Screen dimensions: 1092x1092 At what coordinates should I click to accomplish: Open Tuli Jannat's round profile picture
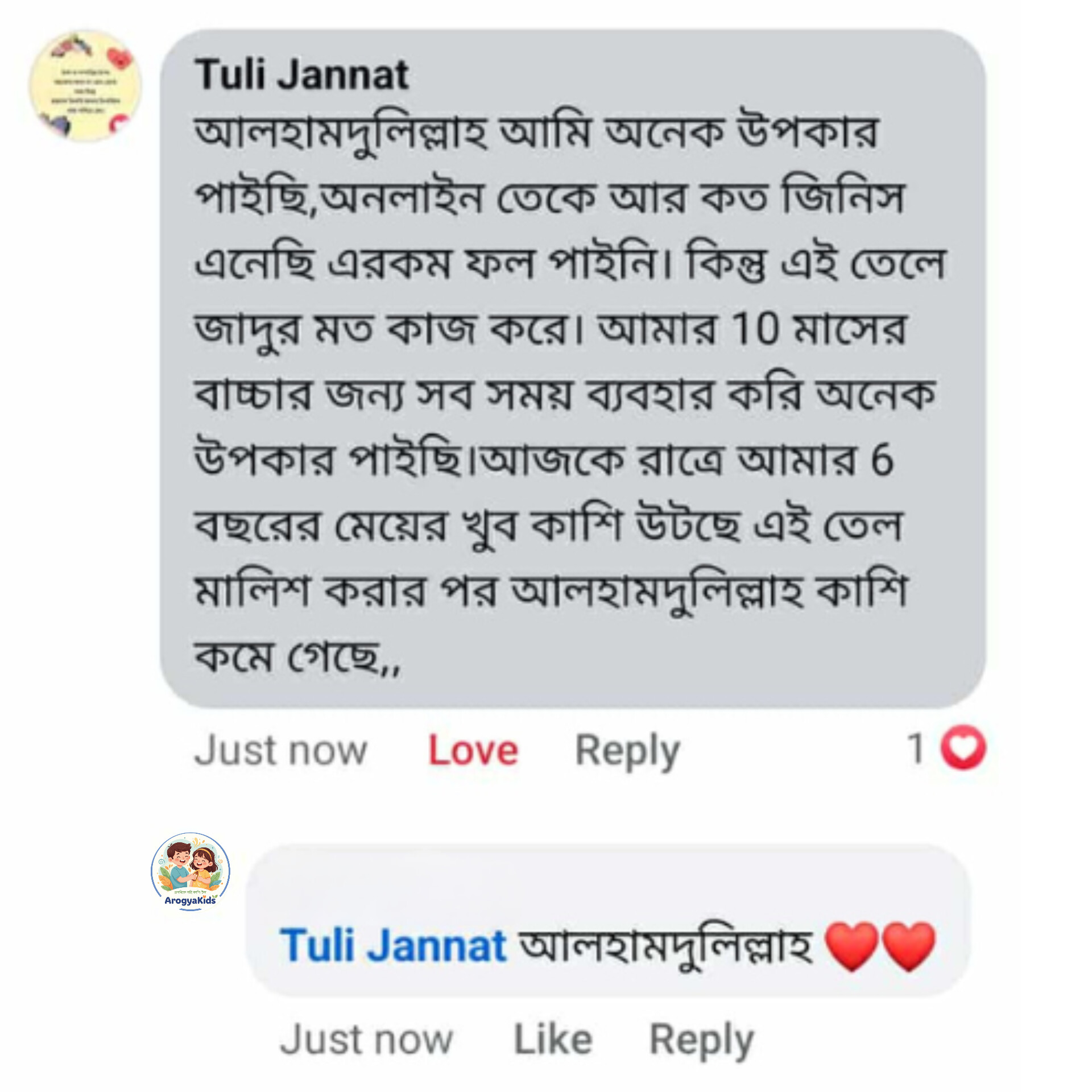(x=85, y=85)
